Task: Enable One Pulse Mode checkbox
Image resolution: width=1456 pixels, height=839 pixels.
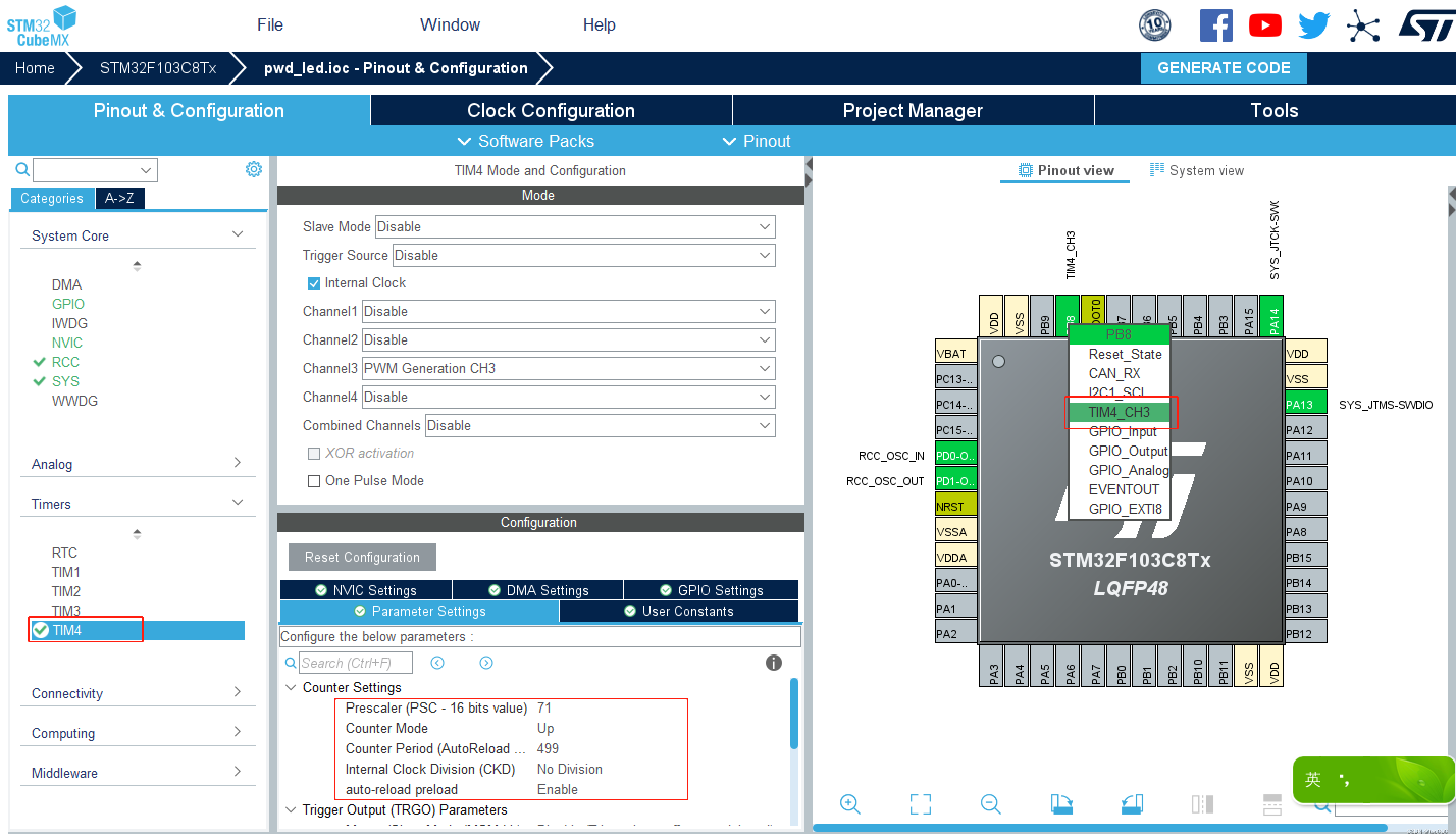Action: (x=314, y=481)
